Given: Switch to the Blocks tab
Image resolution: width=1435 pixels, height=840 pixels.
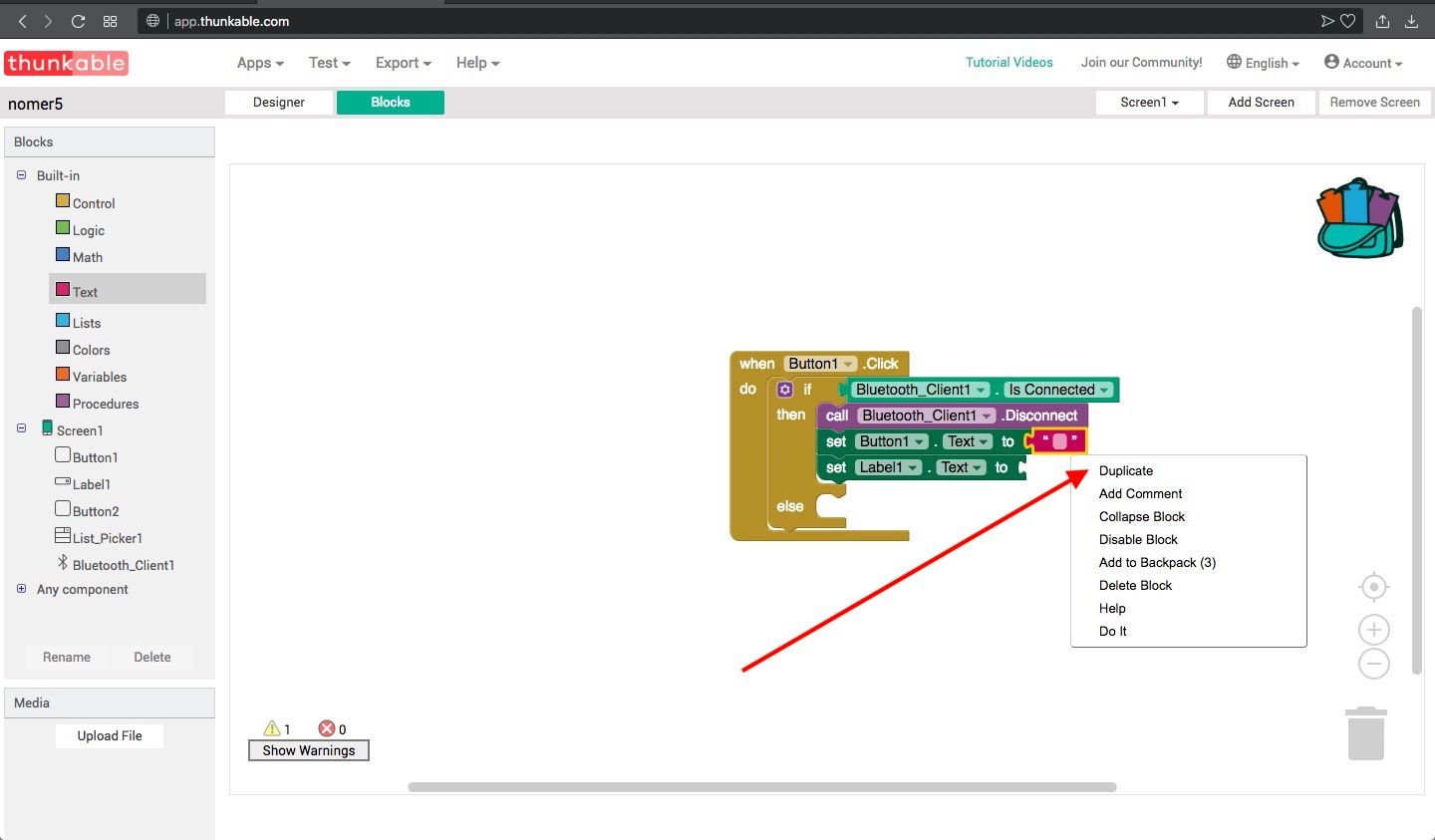Looking at the screenshot, I should pyautogui.click(x=391, y=103).
